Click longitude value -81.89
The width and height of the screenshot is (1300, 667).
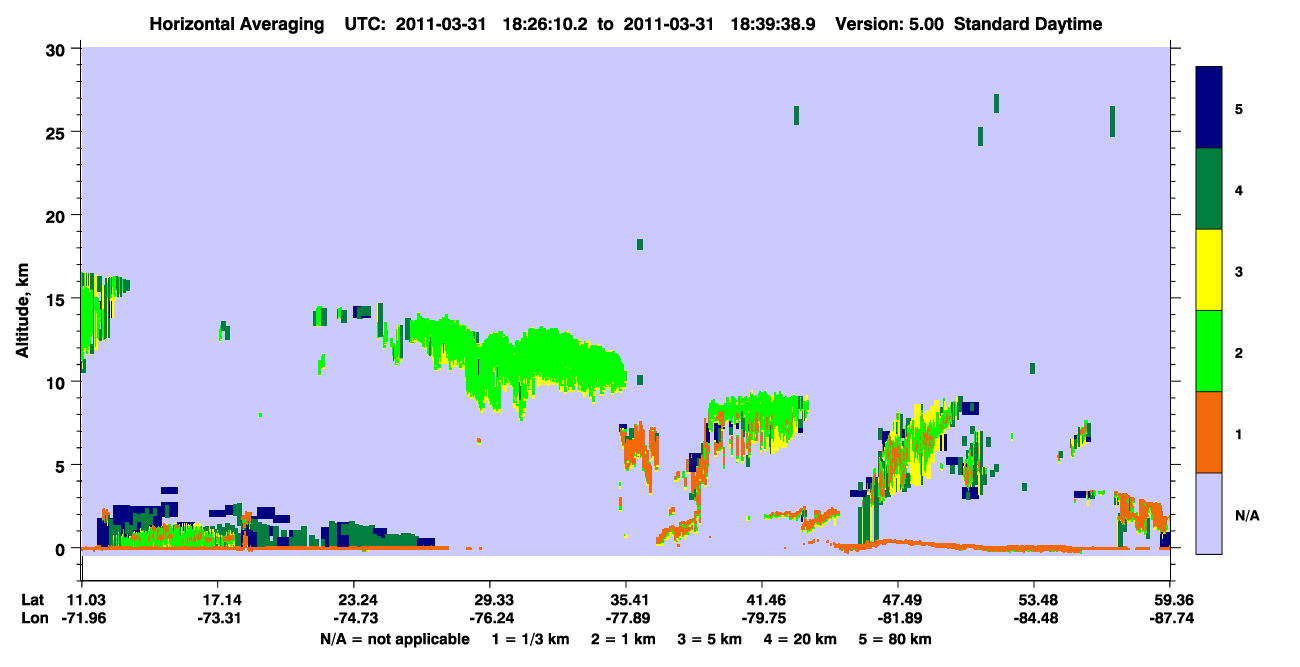[898, 618]
